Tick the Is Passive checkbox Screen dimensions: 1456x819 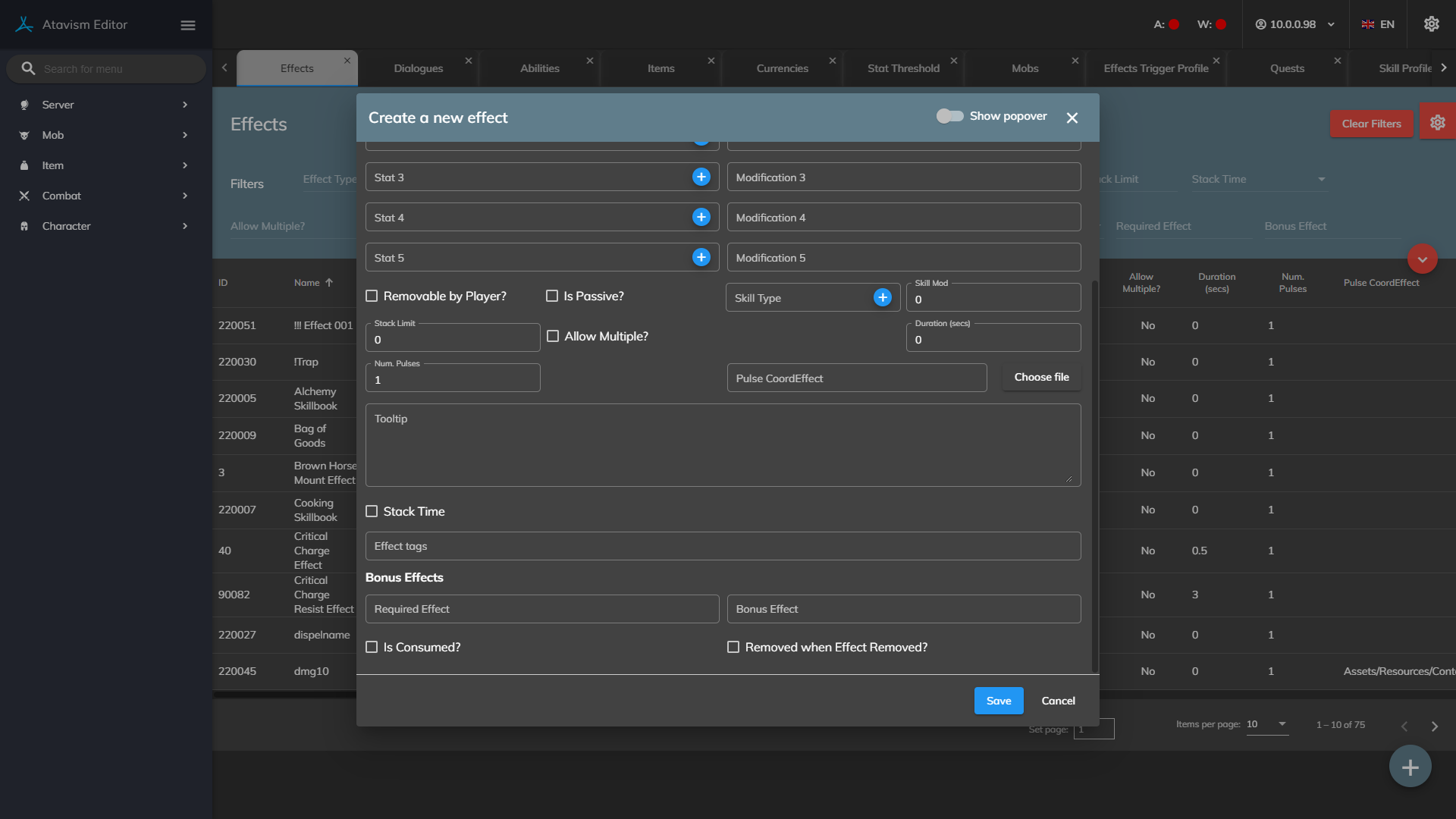click(x=552, y=296)
